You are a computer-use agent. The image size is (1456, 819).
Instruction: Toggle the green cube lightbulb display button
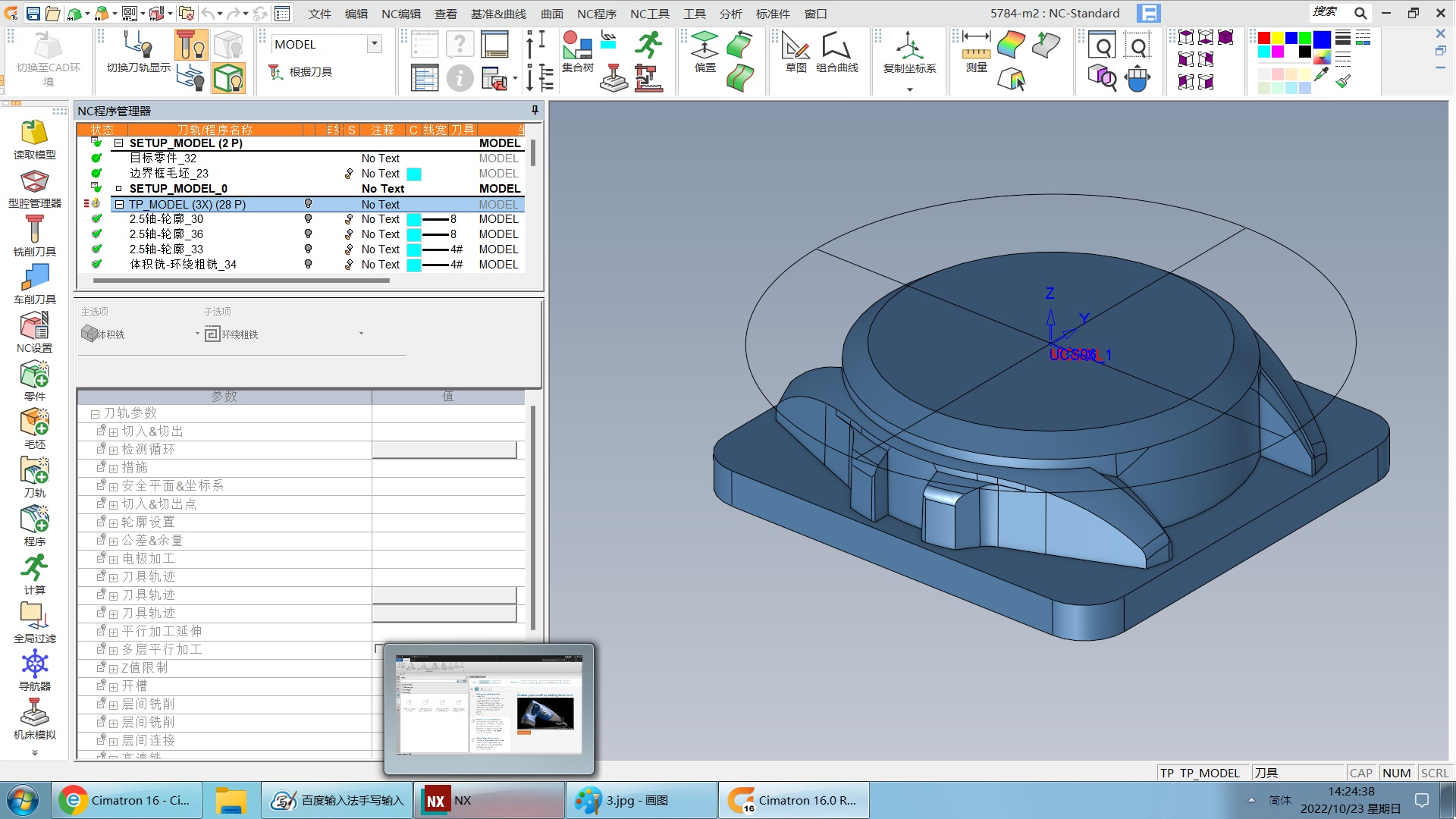[x=228, y=78]
